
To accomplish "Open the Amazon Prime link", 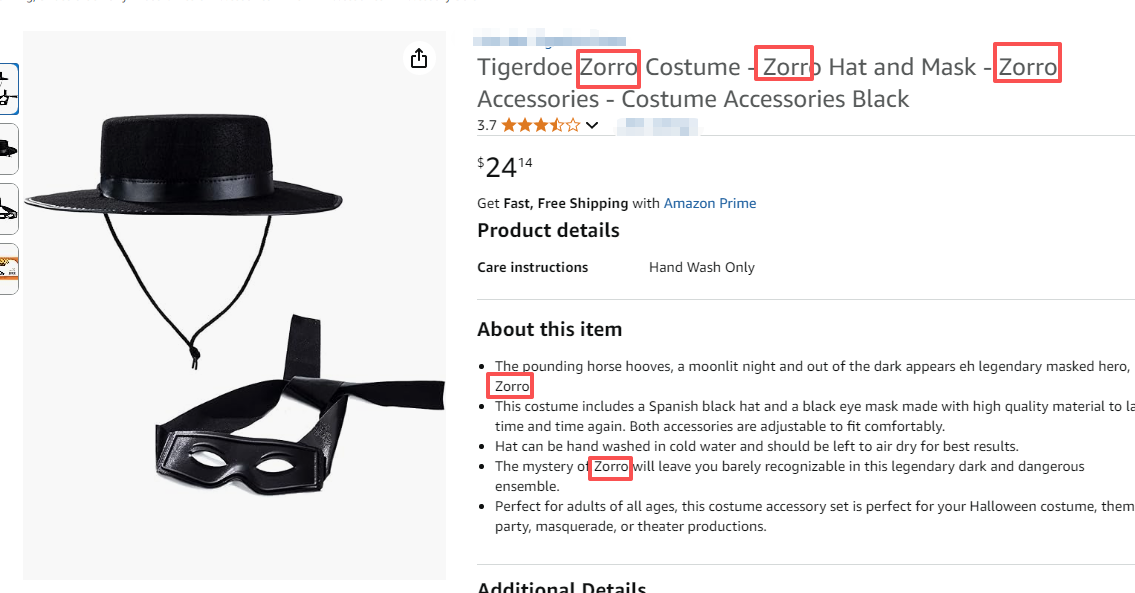I will click(x=710, y=203).
